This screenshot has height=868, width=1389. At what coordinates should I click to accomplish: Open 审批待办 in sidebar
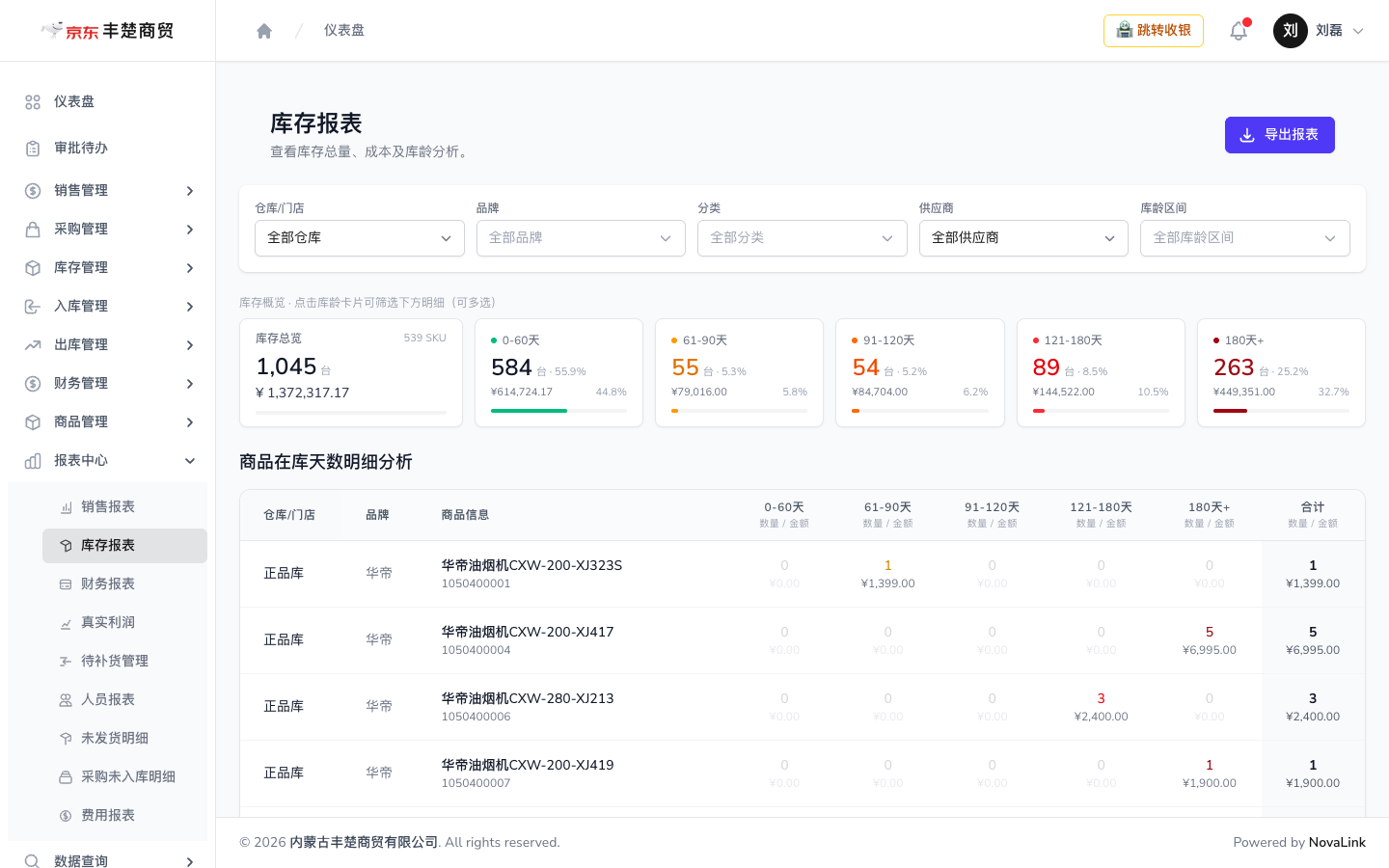coord(108,149)
